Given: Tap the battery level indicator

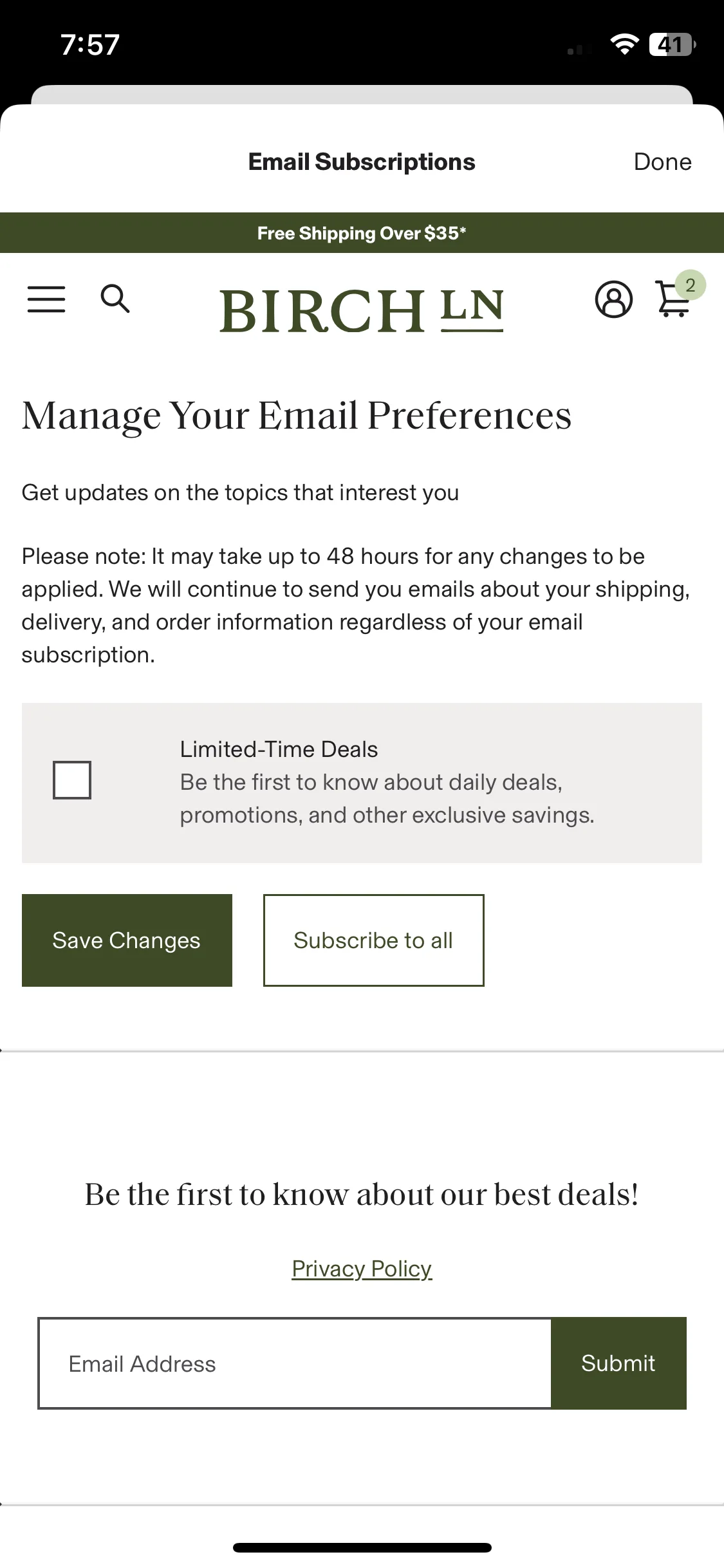Looking at the screenshot, I should [x=672, y=44].
